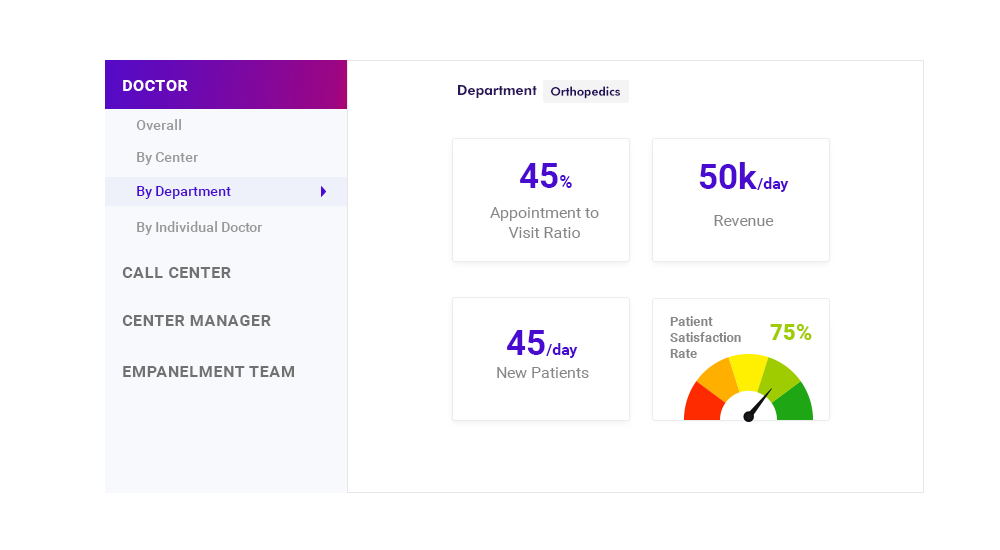The image size is (1000, 550).
Task: Click the dark green gauge segment
Action: click(x=795, y=403)
